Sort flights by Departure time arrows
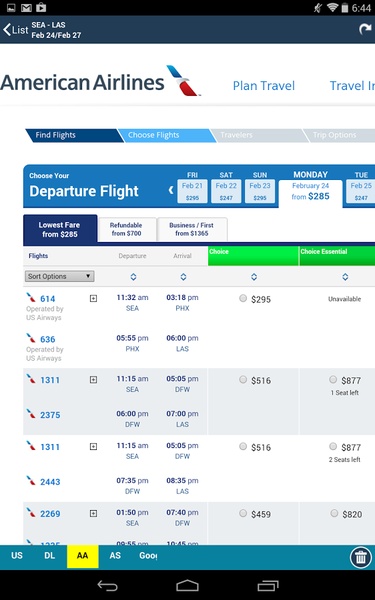 (133, 277)
